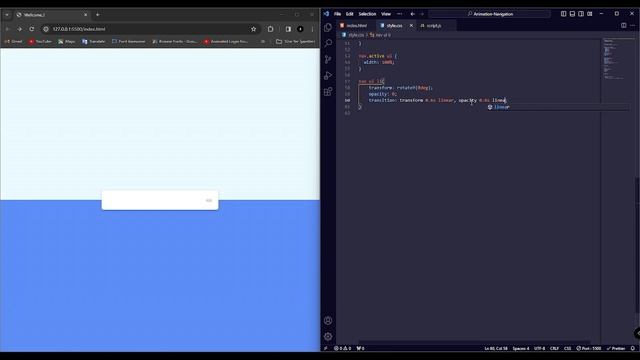Split the editor to the right
640x360 pixels.
[623, 25]
